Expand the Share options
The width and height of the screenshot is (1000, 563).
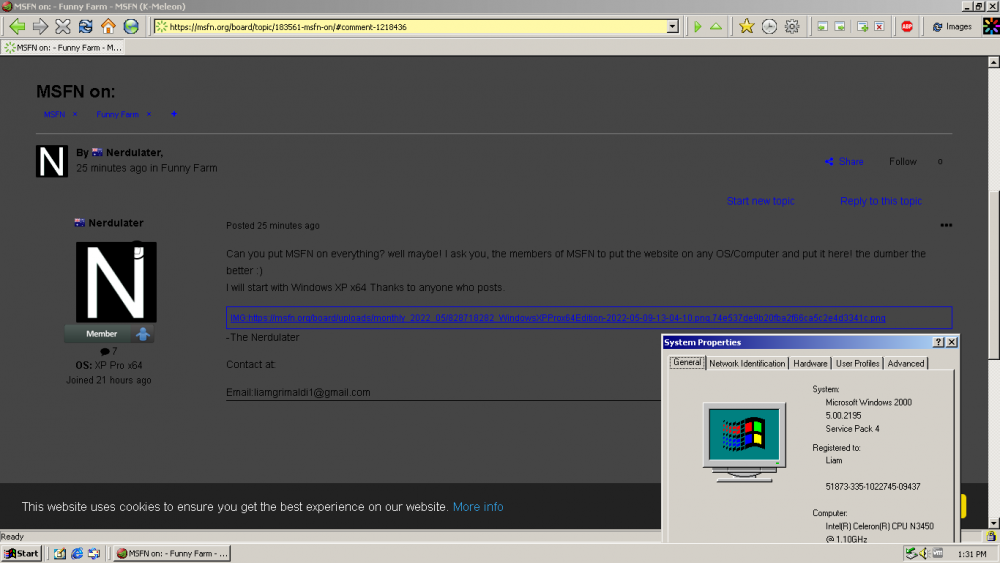click(844, 162)
